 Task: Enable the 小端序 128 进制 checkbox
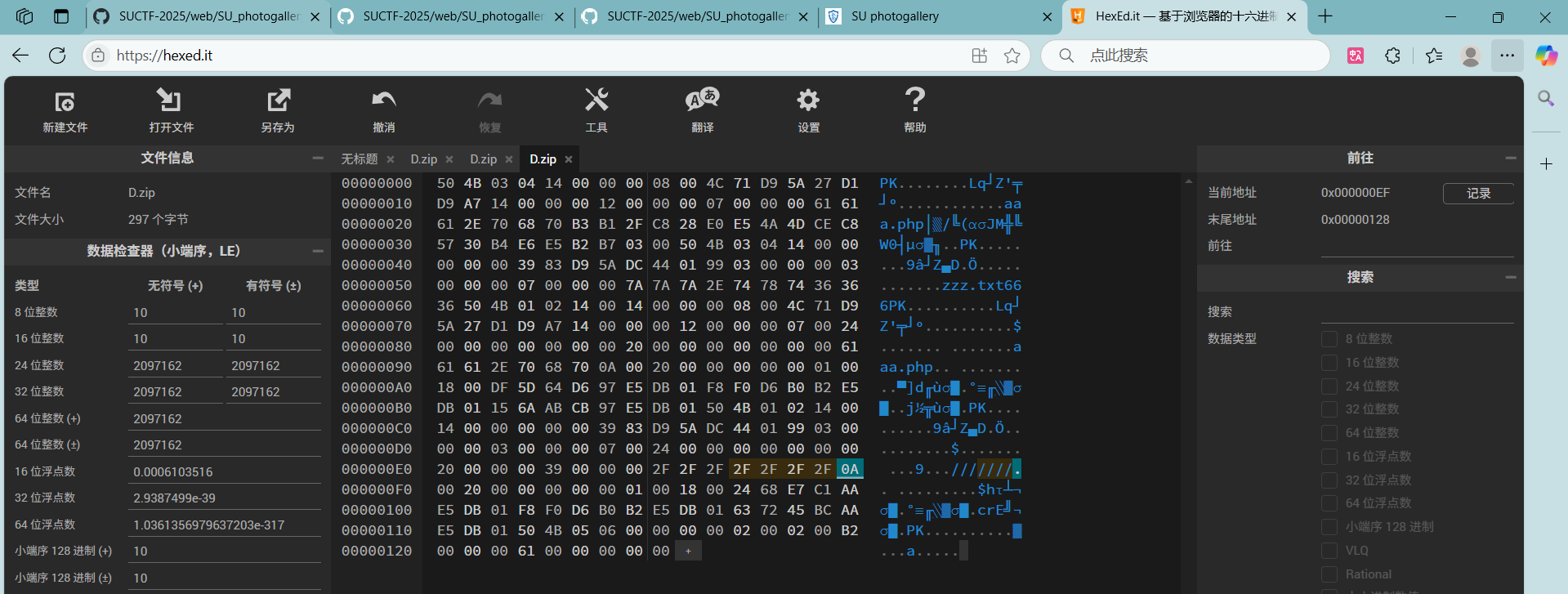point(1329,526)
